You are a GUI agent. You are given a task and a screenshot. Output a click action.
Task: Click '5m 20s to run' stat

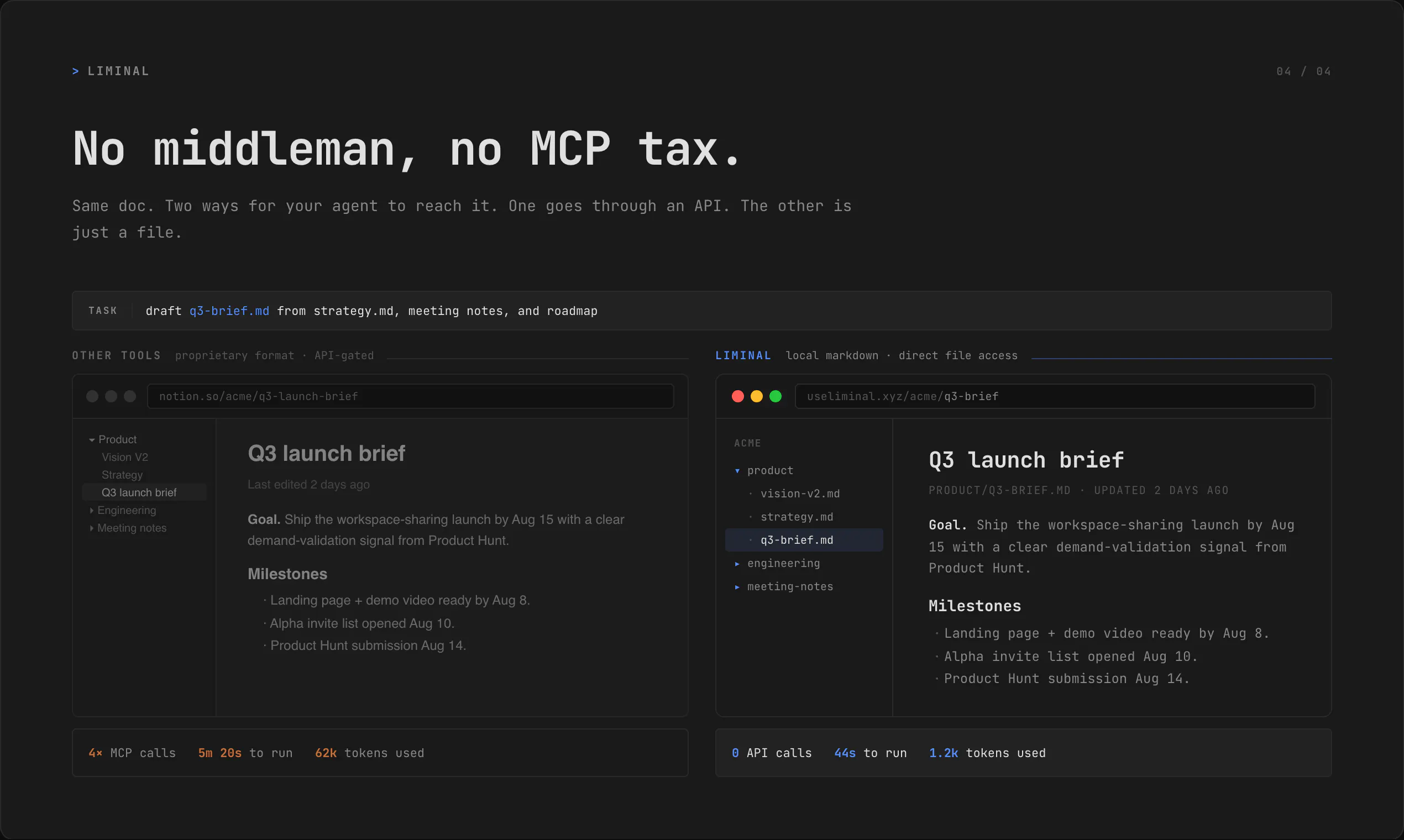[x=245, y=753]
